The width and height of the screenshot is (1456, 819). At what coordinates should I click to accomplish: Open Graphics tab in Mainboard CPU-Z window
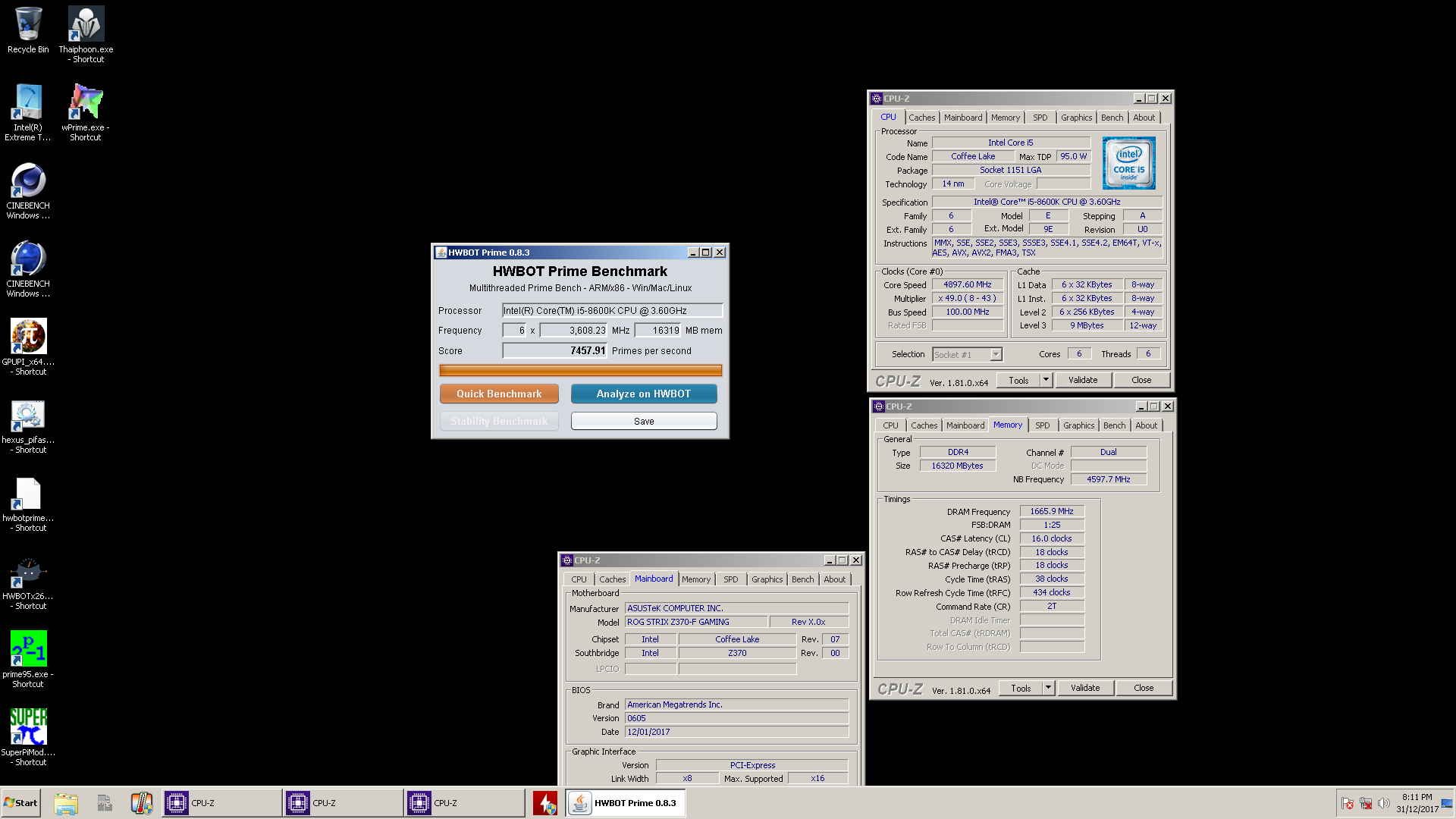(x=767, y=579)
